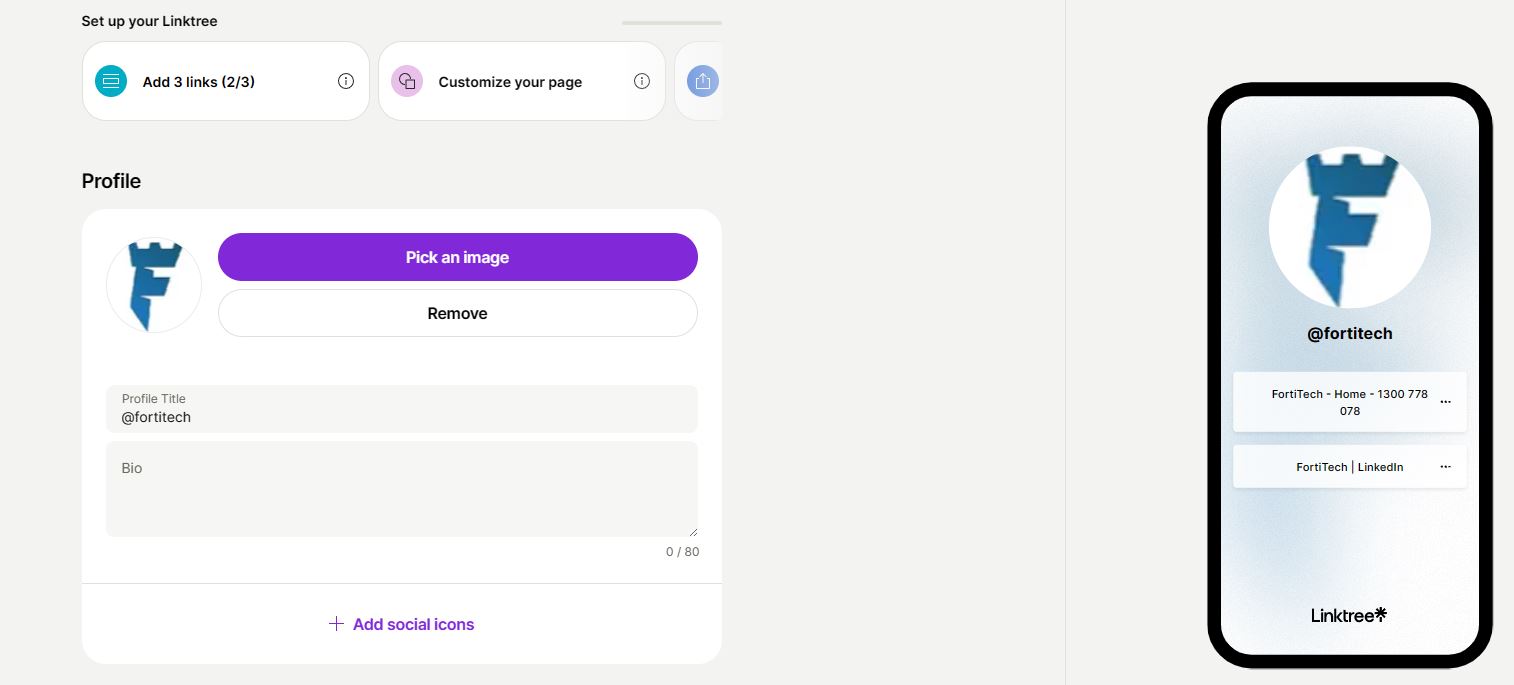Click the plus icon next to Add social icons
This screenshot has height=685, width=1514.
coord(336,624)
